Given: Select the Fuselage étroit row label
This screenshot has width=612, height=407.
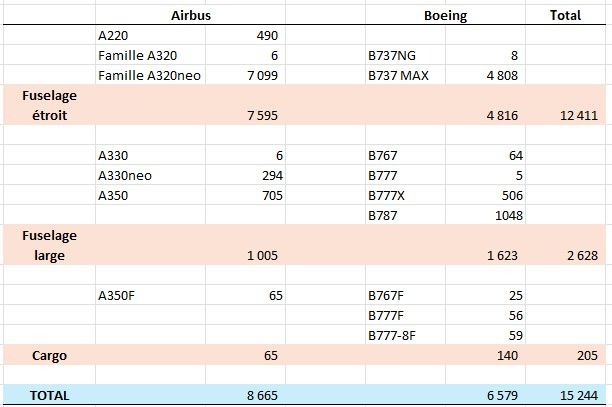Looking at the screenshot, I should click(49, 105).
